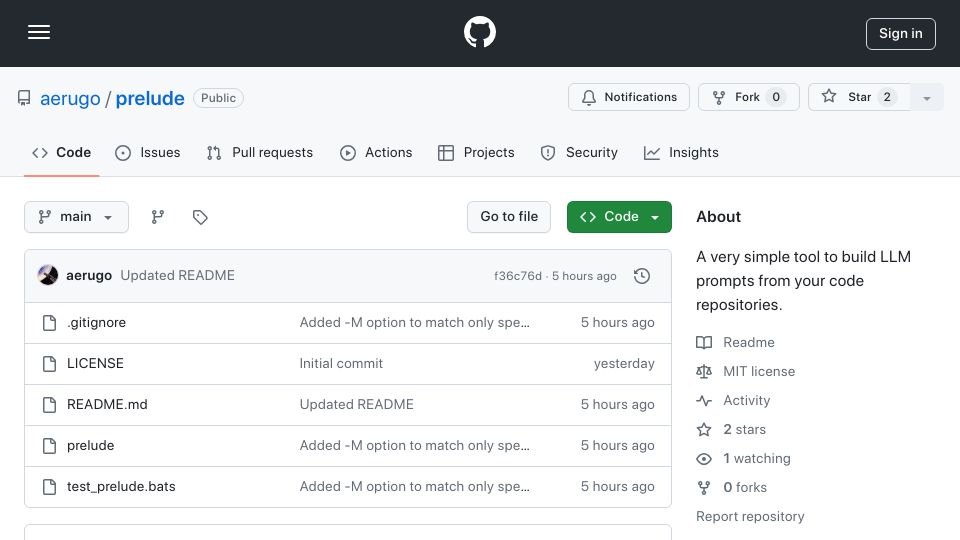View the 0 forks link
The width and height of the screenshot is (960, 540).
coord(732,487)
